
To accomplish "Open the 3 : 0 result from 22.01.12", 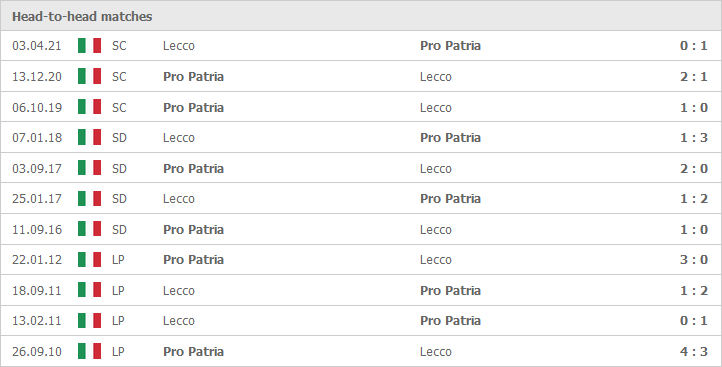I will tap(693, 260).
